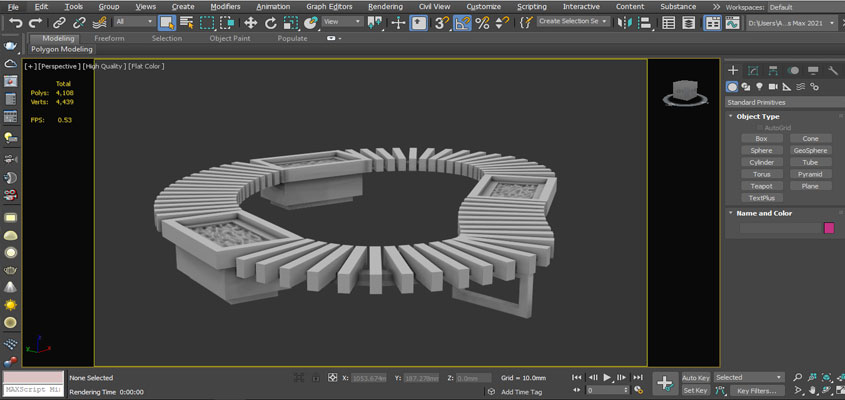Toggle the Layer Explorer icon
The width and height of the screenshot is (845, 400).
(688, 23)
